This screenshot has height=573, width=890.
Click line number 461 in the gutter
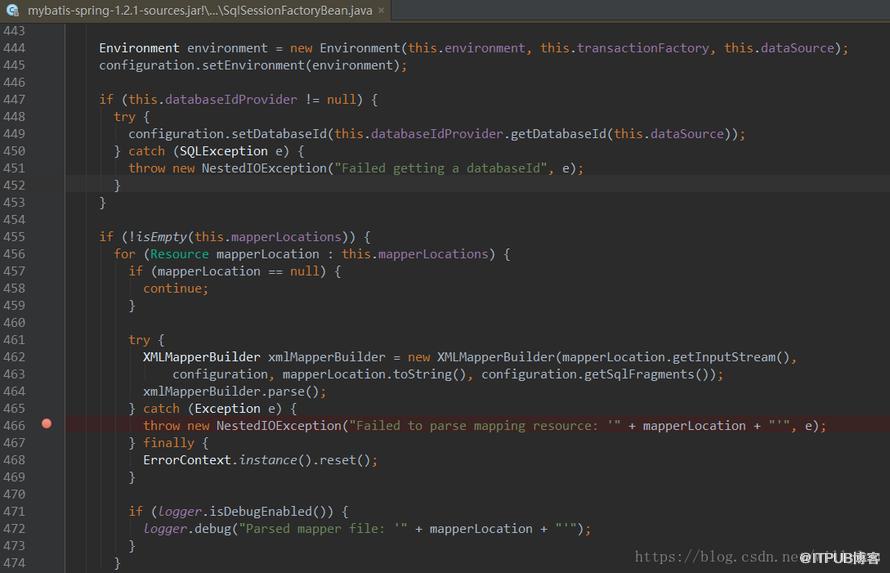pos(14,340)
